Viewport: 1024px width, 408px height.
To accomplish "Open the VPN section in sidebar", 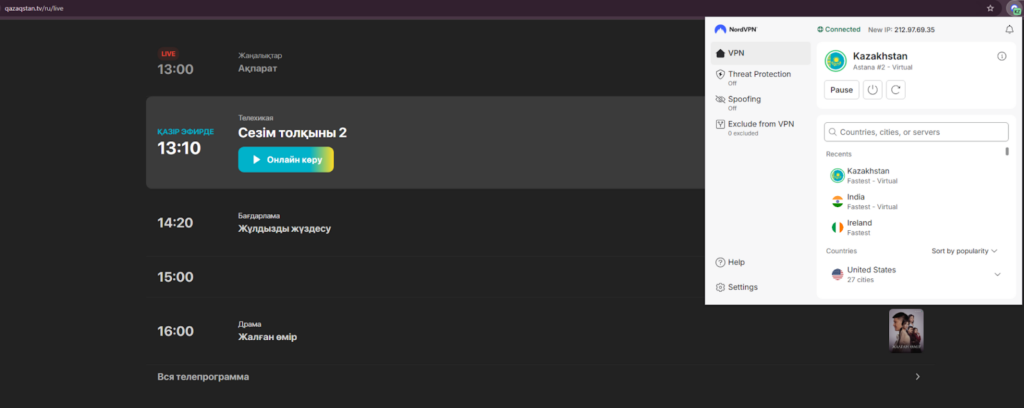I will click(x=760, y=54).
